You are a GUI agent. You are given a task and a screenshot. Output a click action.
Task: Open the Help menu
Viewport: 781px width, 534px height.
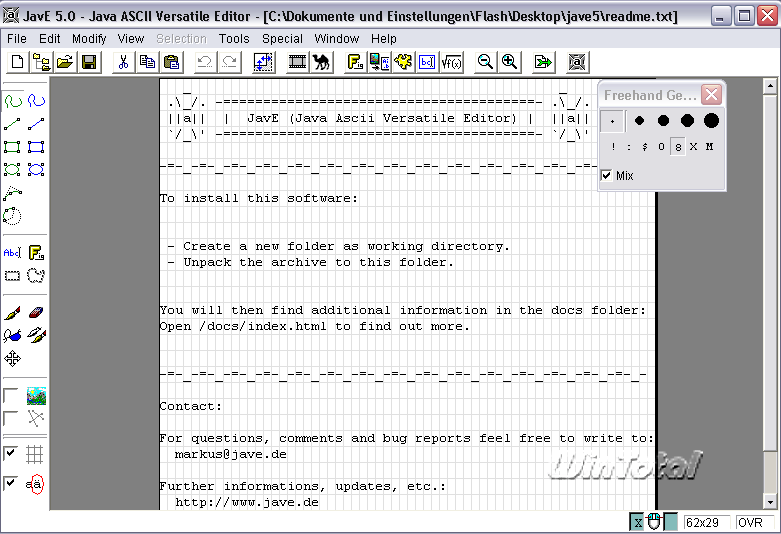384,39
